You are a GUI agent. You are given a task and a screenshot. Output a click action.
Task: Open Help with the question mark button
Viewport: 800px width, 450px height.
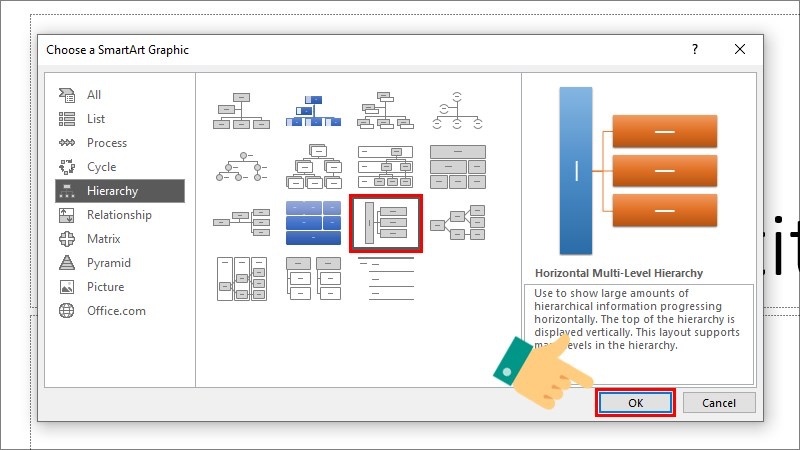pyautogui.click(x=695, y=49)
